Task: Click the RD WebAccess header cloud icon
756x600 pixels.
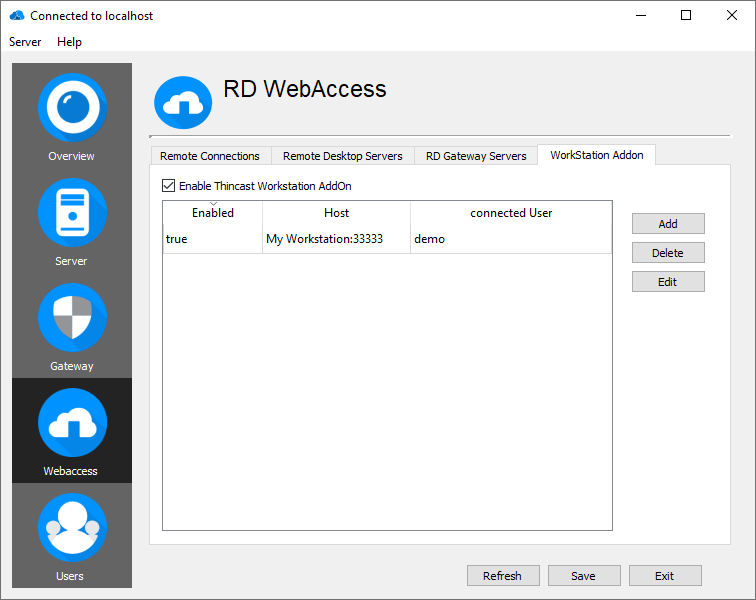Action: (x=183, y=102)
